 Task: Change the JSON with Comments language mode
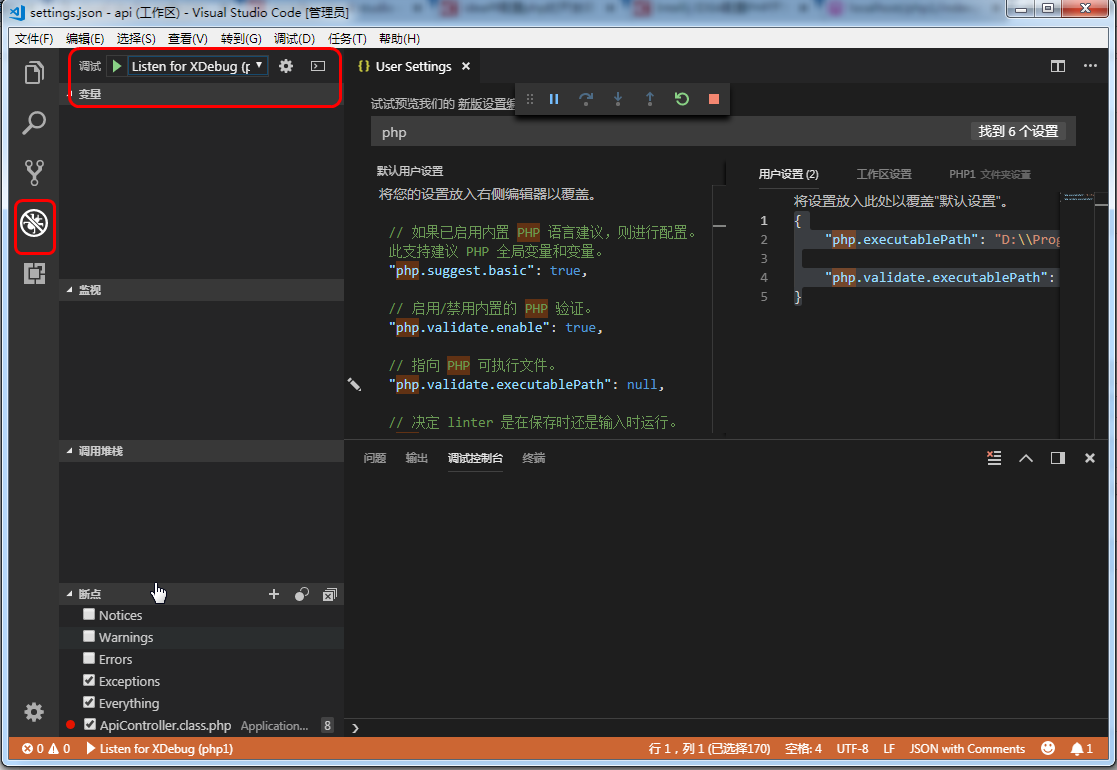[967, 748]
